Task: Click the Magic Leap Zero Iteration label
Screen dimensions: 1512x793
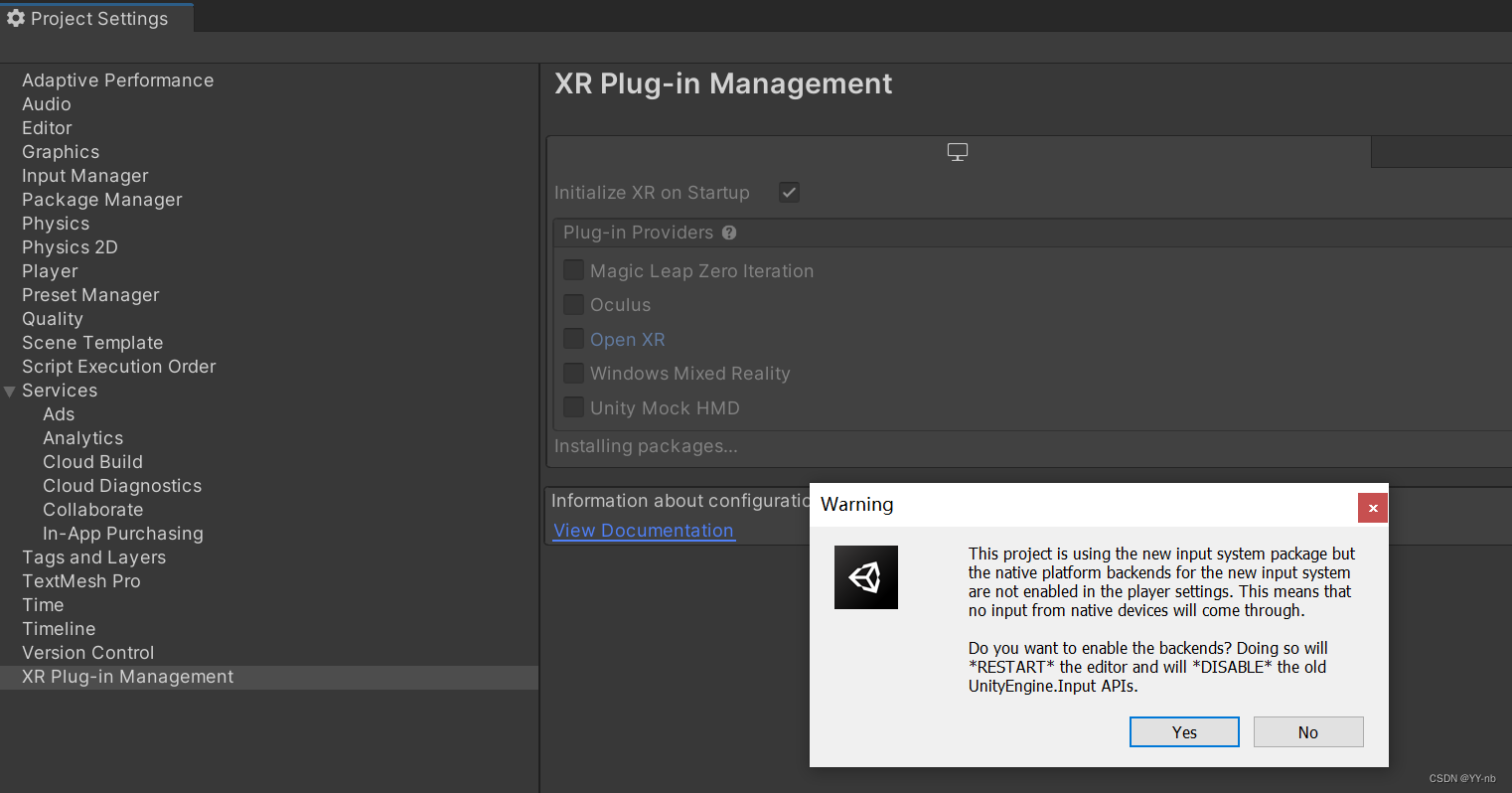Action: (x=702, y=271)
